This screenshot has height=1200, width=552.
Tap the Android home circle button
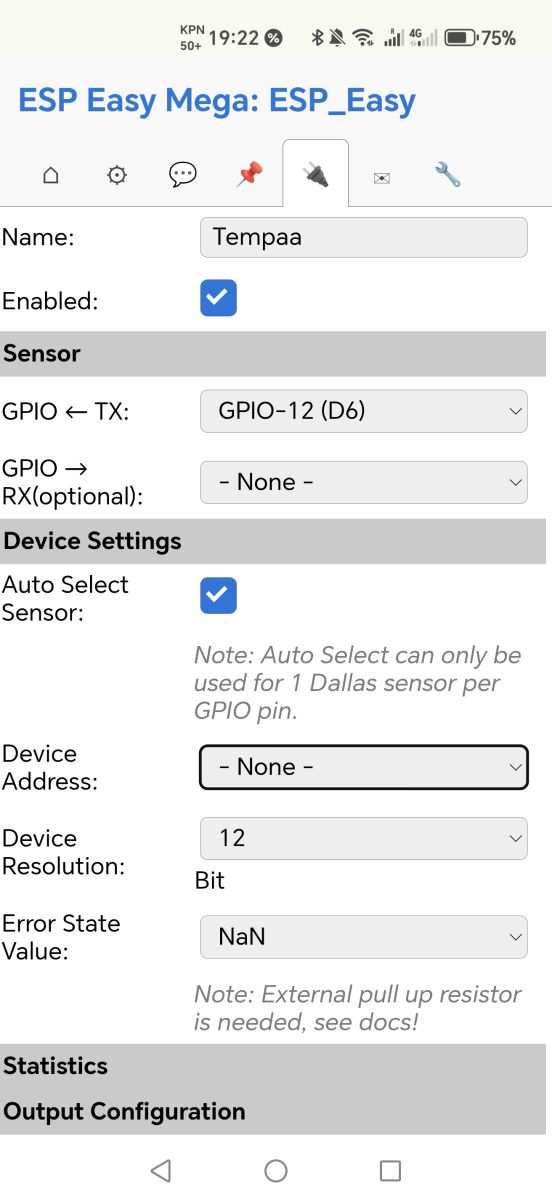276,1170
